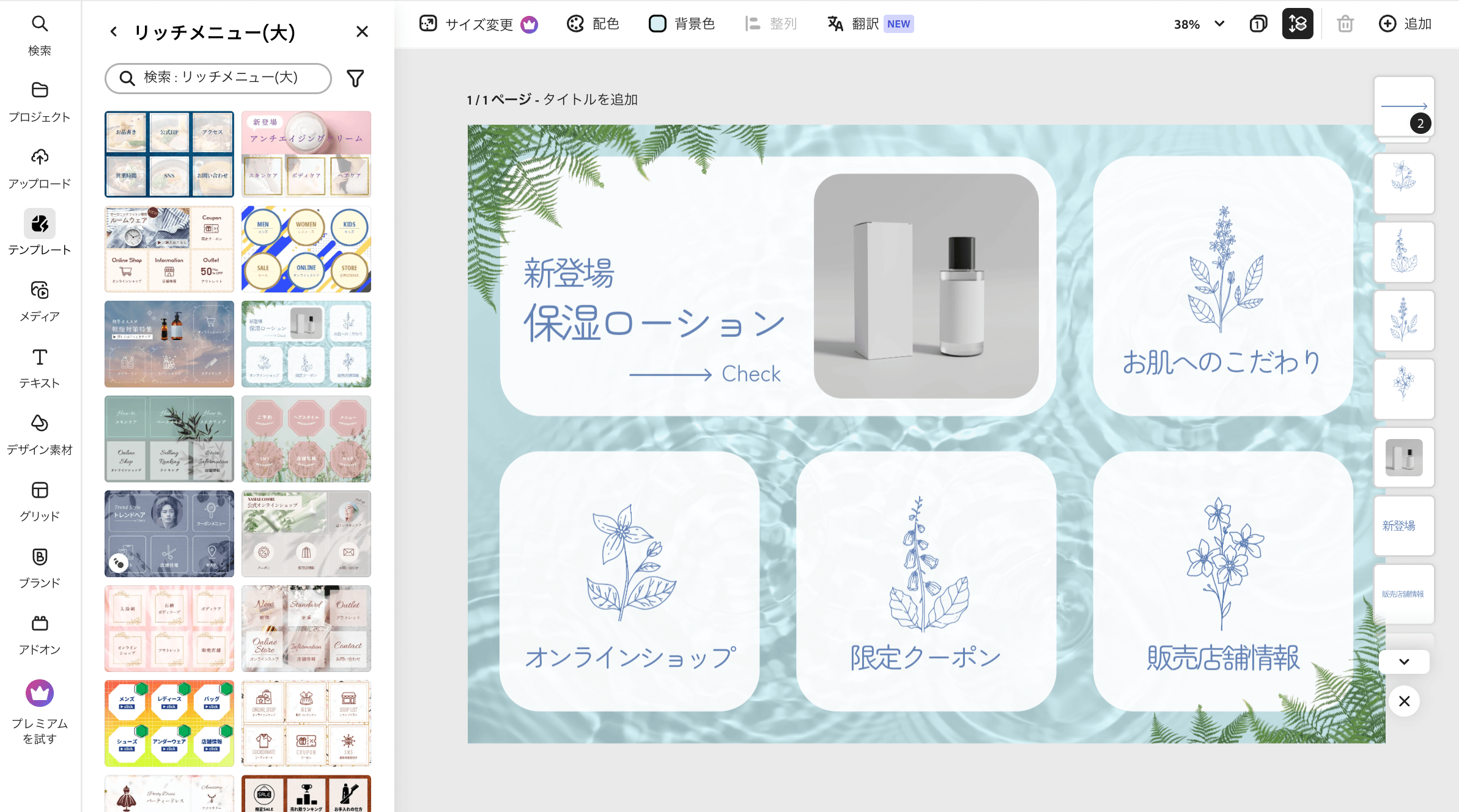Click プレミアムを試す premium button
The height and width of the screenshot is (812, 1459).
tap(40, 711)
